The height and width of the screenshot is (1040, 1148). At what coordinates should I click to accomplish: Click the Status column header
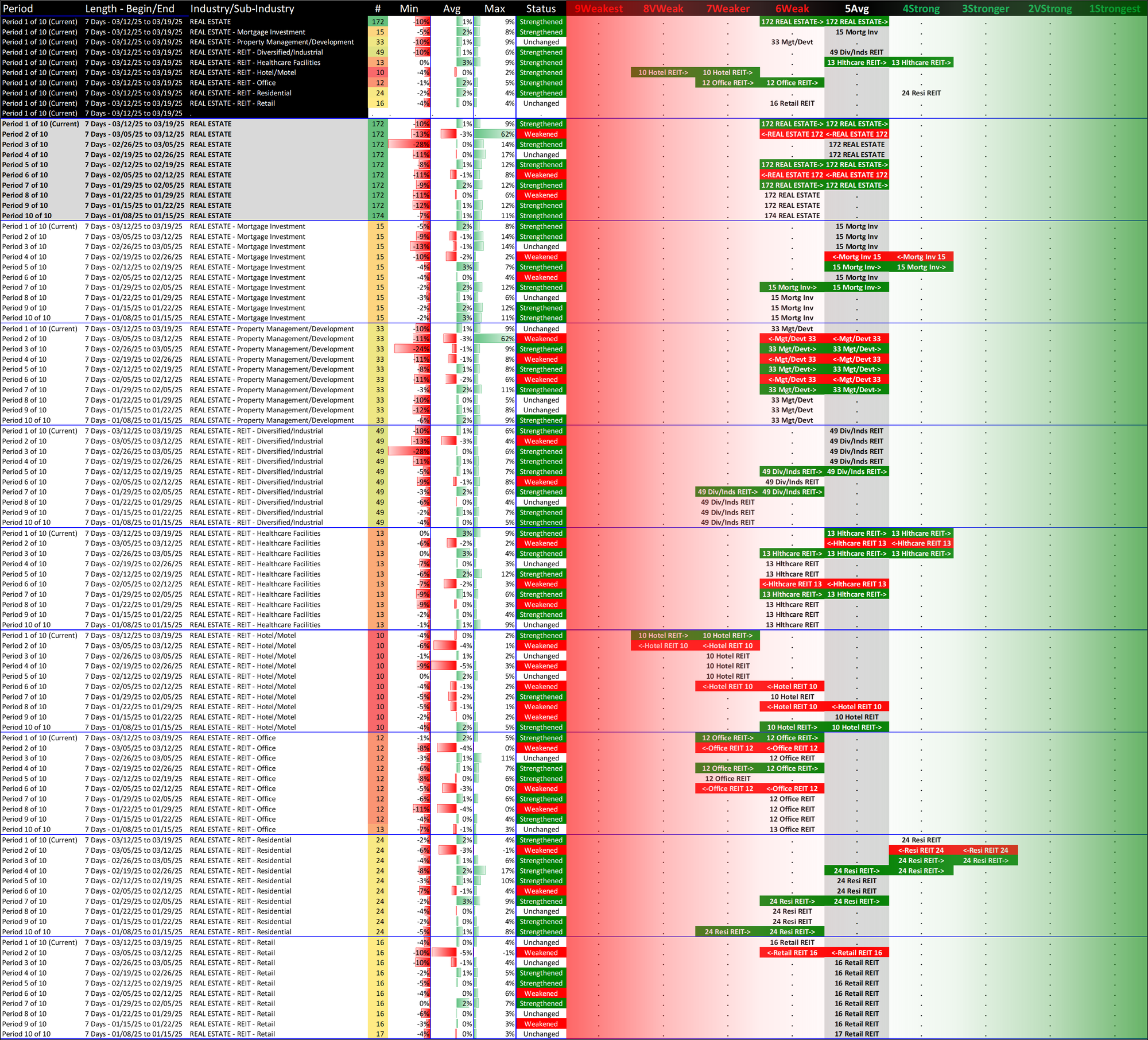[541, 9]
